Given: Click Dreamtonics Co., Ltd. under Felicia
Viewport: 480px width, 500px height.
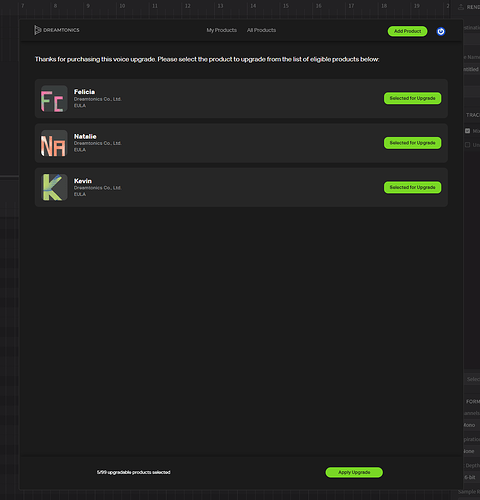Looking at the screenshot, I should pos(97,99).
